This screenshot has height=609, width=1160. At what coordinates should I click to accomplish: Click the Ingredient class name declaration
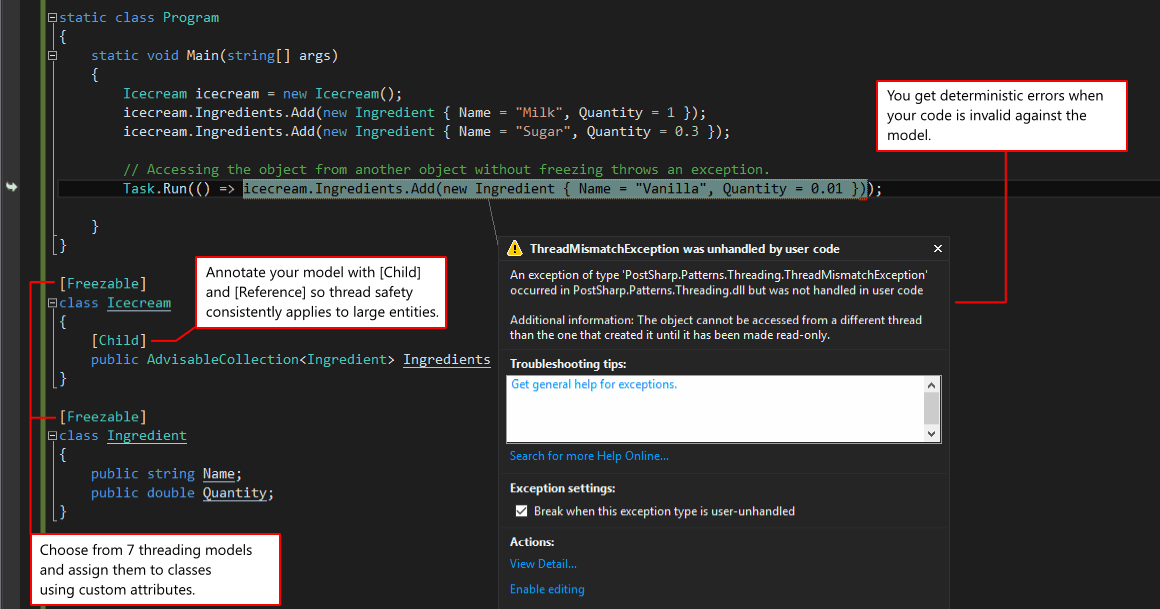point(147,436)
